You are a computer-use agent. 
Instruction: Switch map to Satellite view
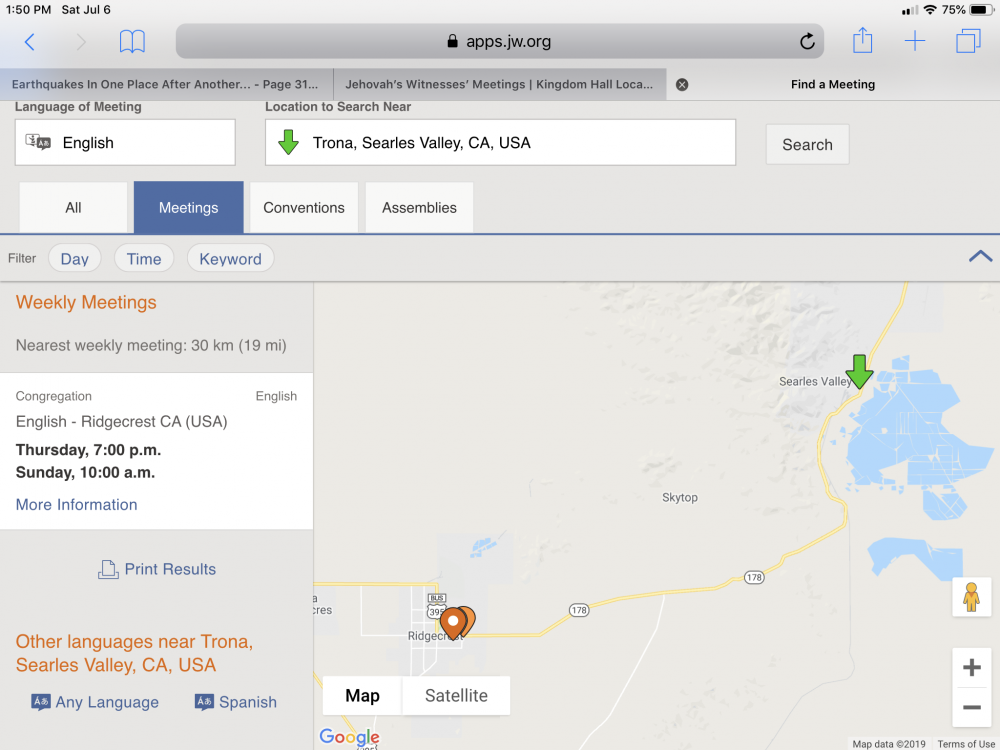tap(456, 696)
